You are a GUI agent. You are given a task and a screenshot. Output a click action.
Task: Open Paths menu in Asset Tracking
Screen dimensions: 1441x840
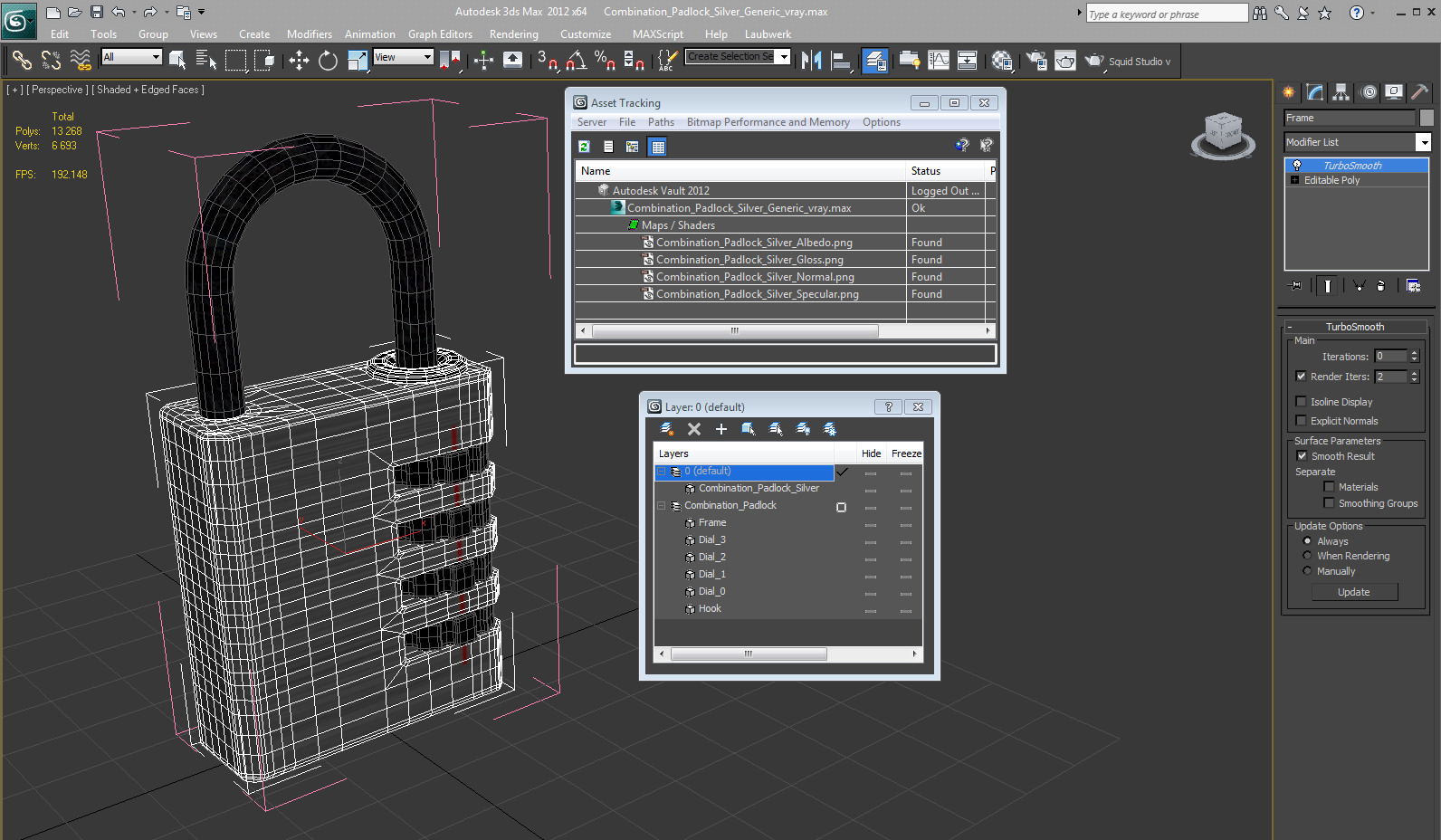(x=661, y=122)
